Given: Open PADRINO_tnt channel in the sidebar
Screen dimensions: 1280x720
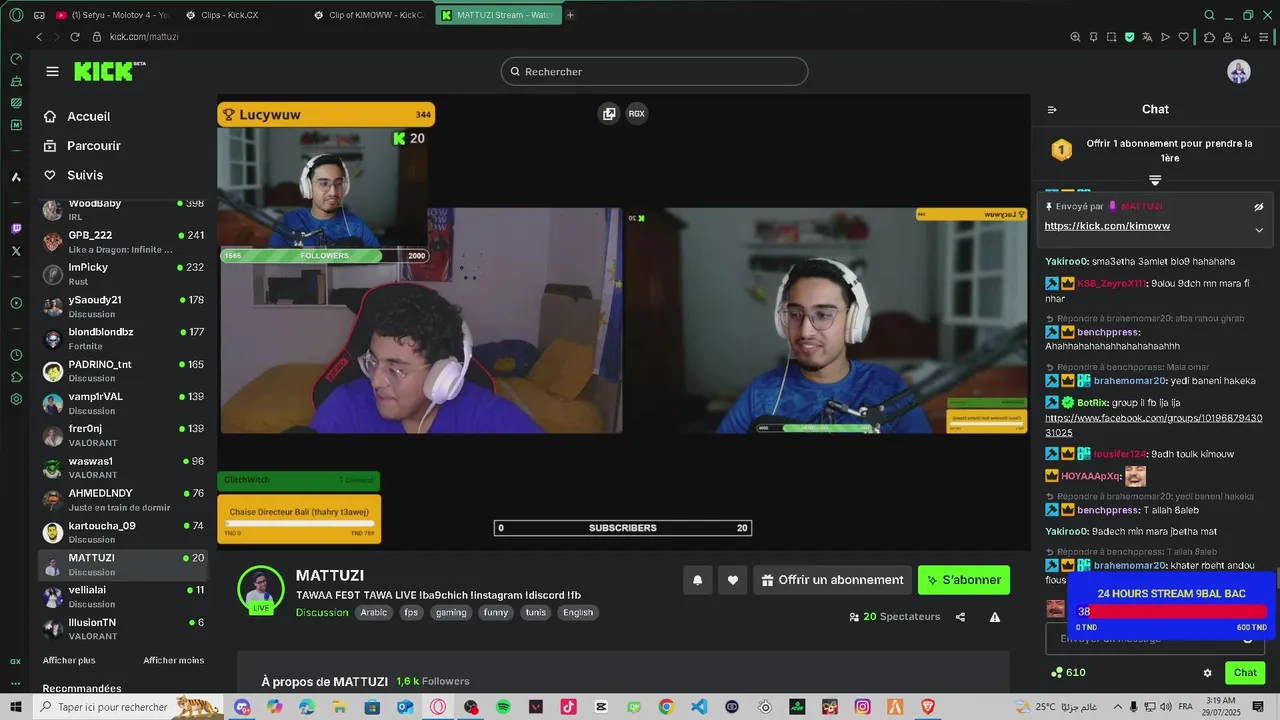Looking at the screenshot, I should point(122,371).
